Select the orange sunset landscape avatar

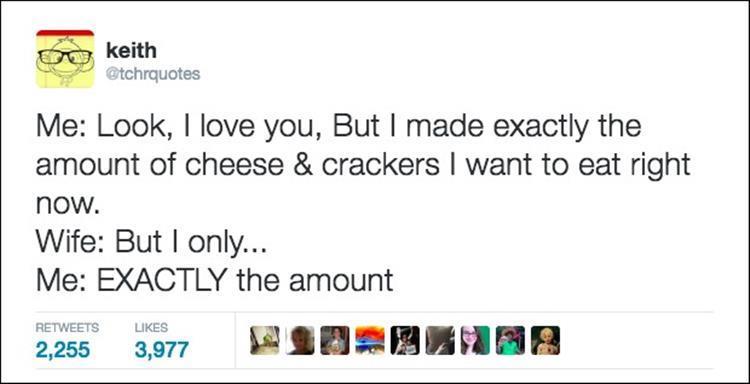tap(370, 340)
